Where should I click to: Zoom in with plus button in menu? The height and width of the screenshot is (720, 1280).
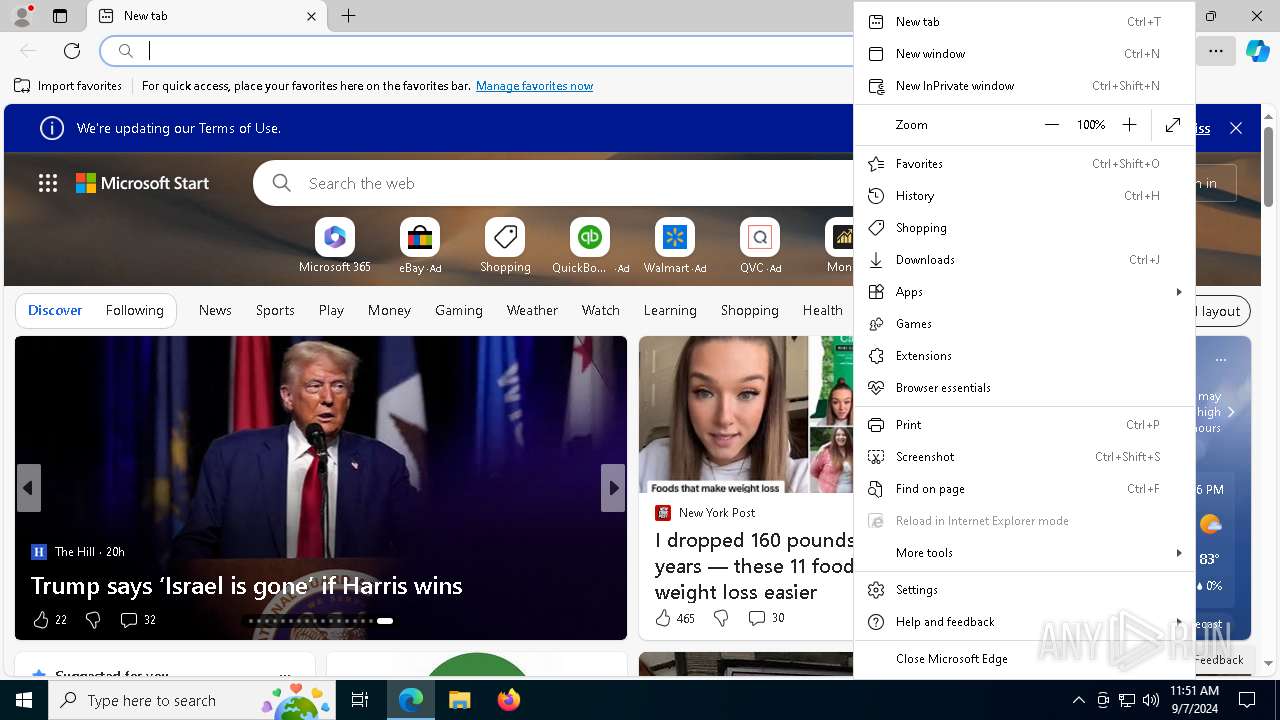(x=1129, y=125)
